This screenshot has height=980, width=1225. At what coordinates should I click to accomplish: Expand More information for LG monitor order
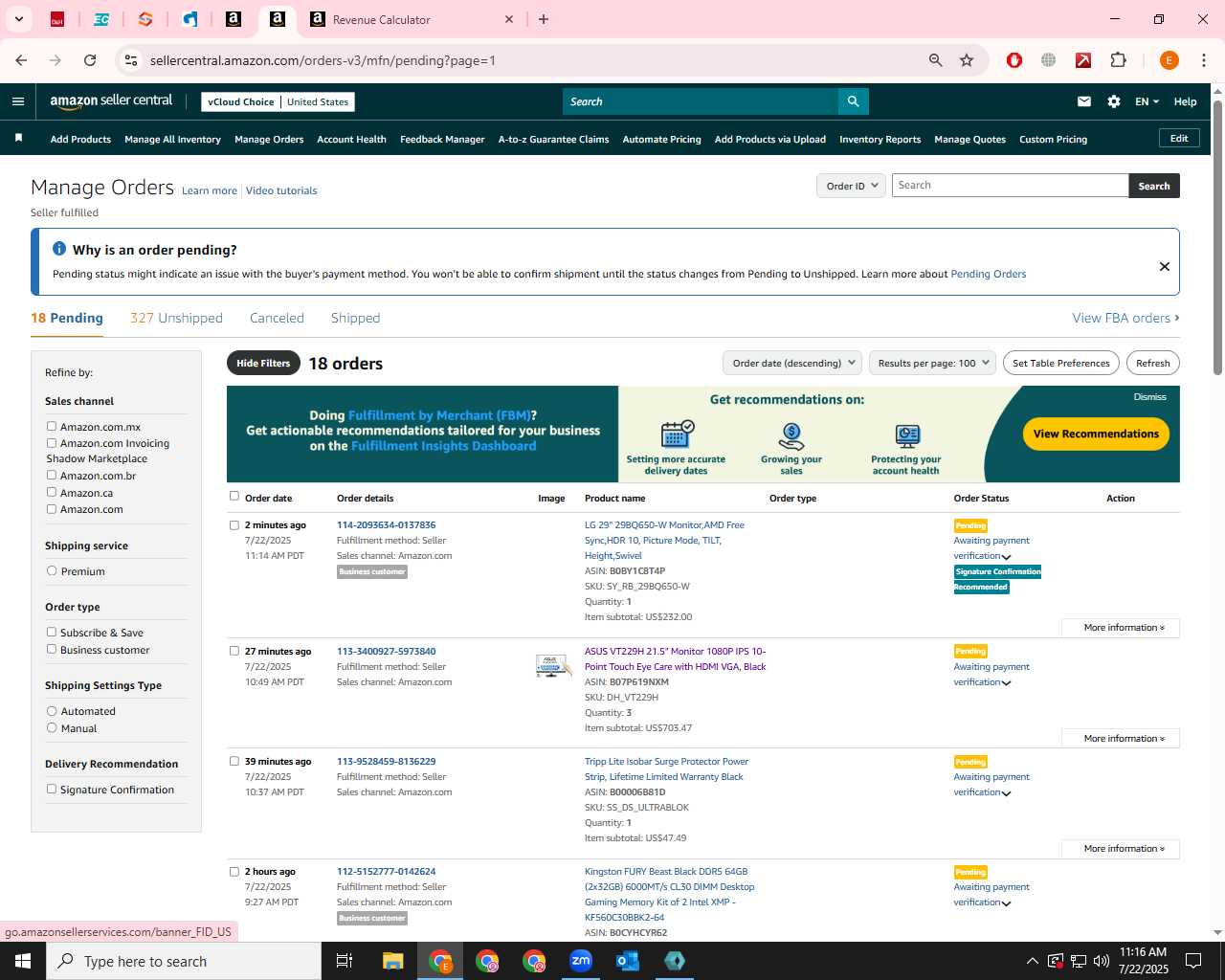1121,628
